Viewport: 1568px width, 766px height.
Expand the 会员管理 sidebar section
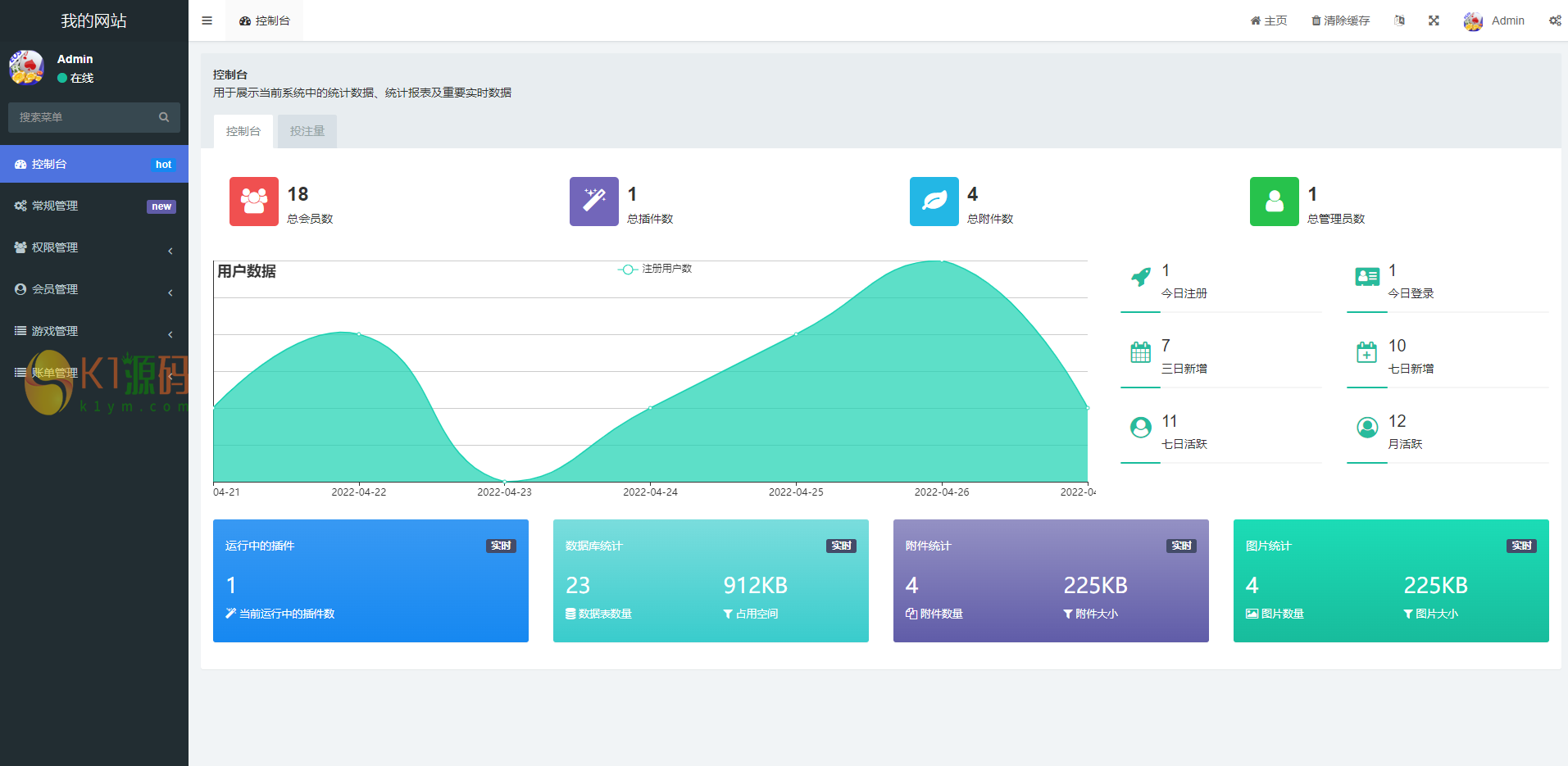93,289
